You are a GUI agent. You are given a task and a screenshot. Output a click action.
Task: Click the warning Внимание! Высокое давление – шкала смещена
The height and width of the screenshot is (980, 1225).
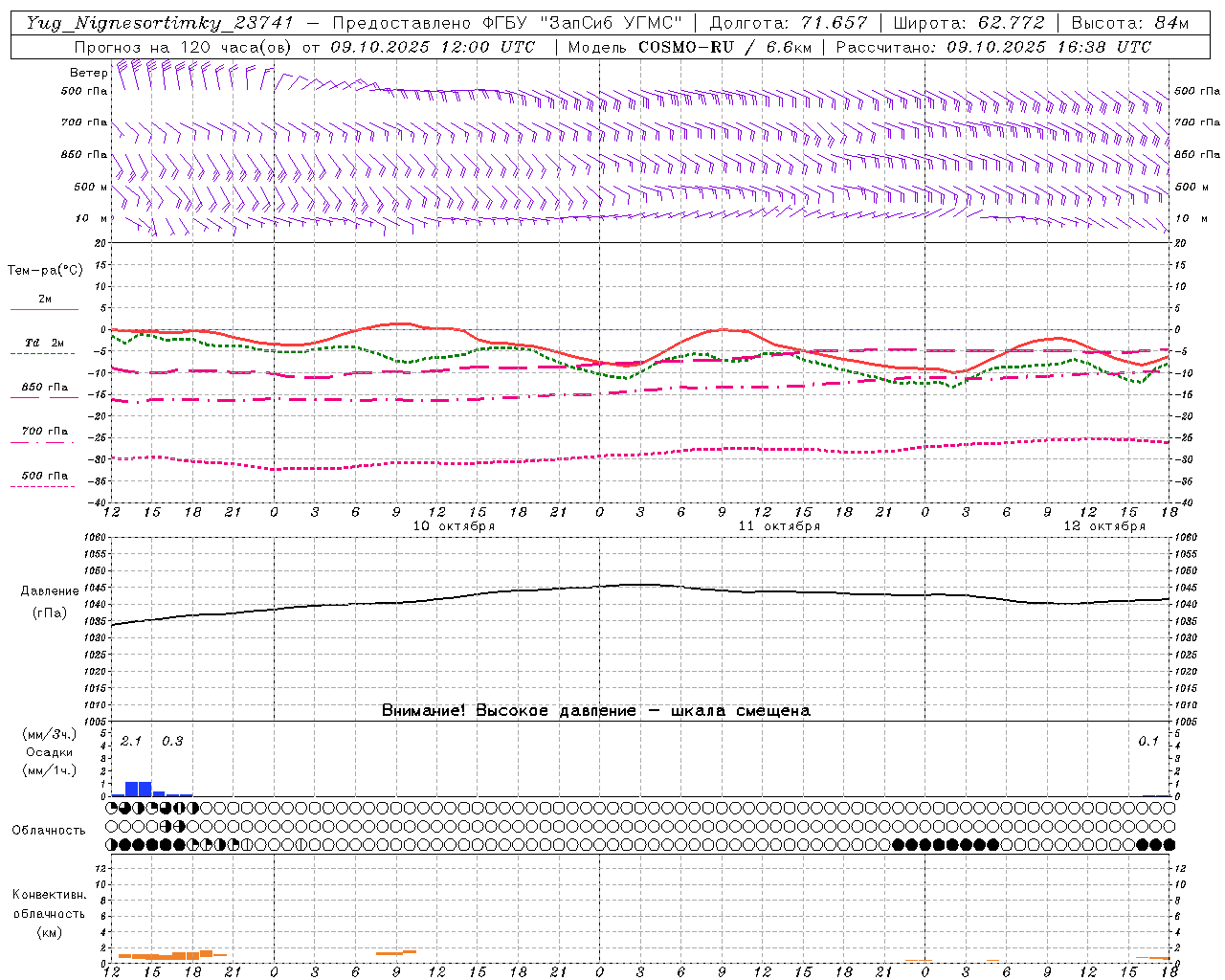tap(595, 710)
